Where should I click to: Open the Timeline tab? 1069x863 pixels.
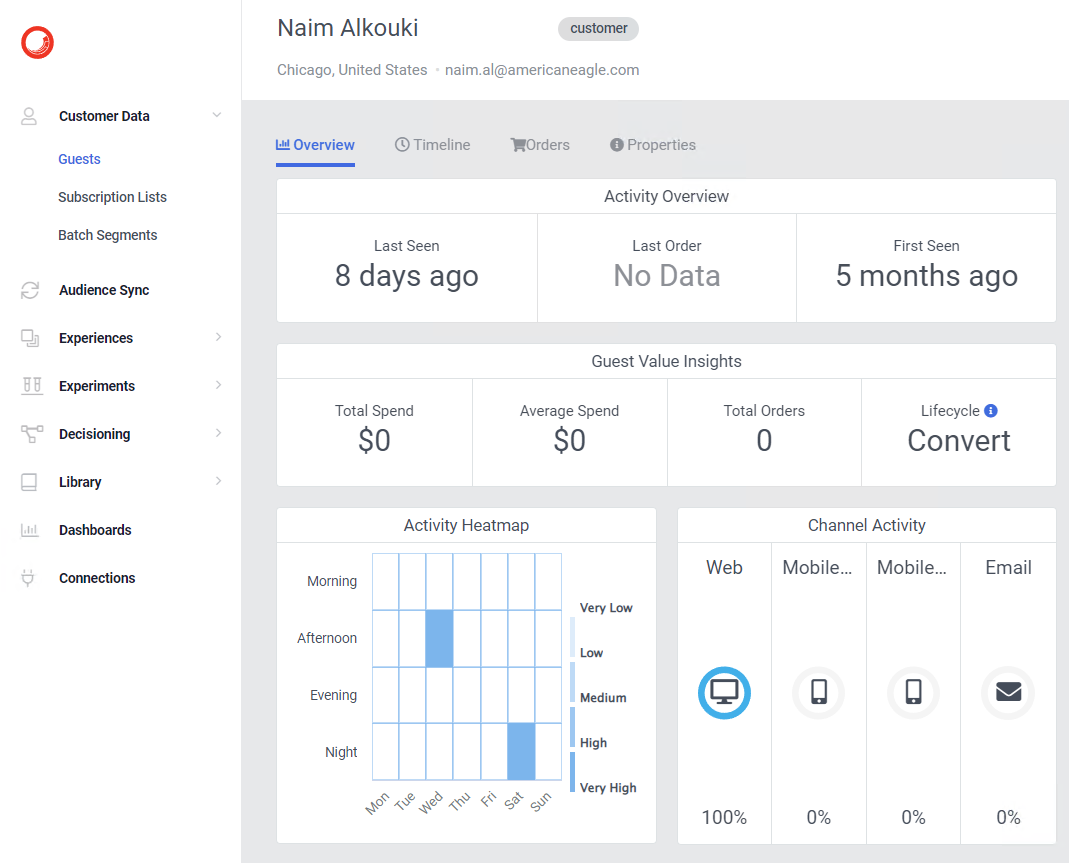pyautogui.click(x=433, y=145)
